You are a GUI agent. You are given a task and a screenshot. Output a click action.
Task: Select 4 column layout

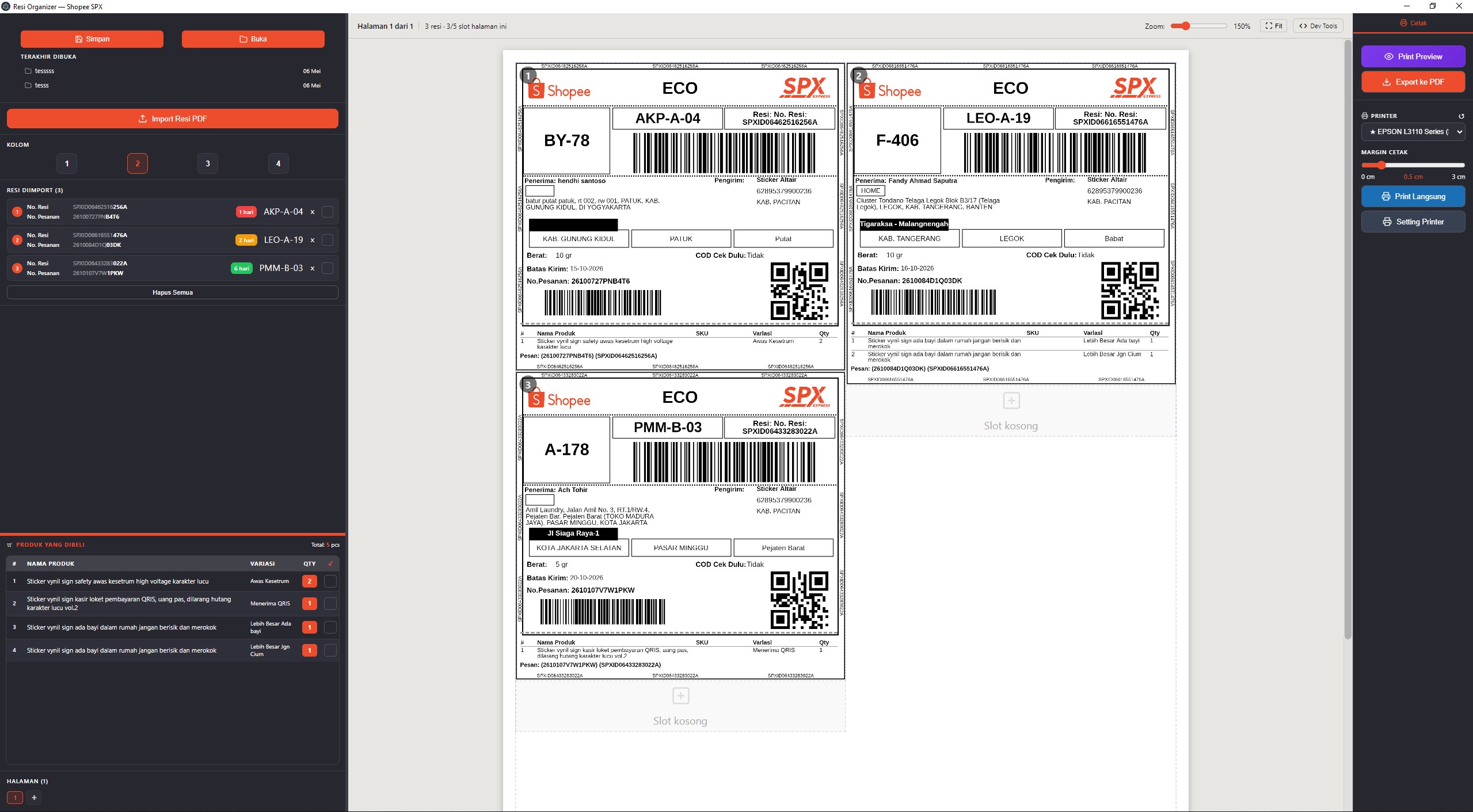point(279,163)
